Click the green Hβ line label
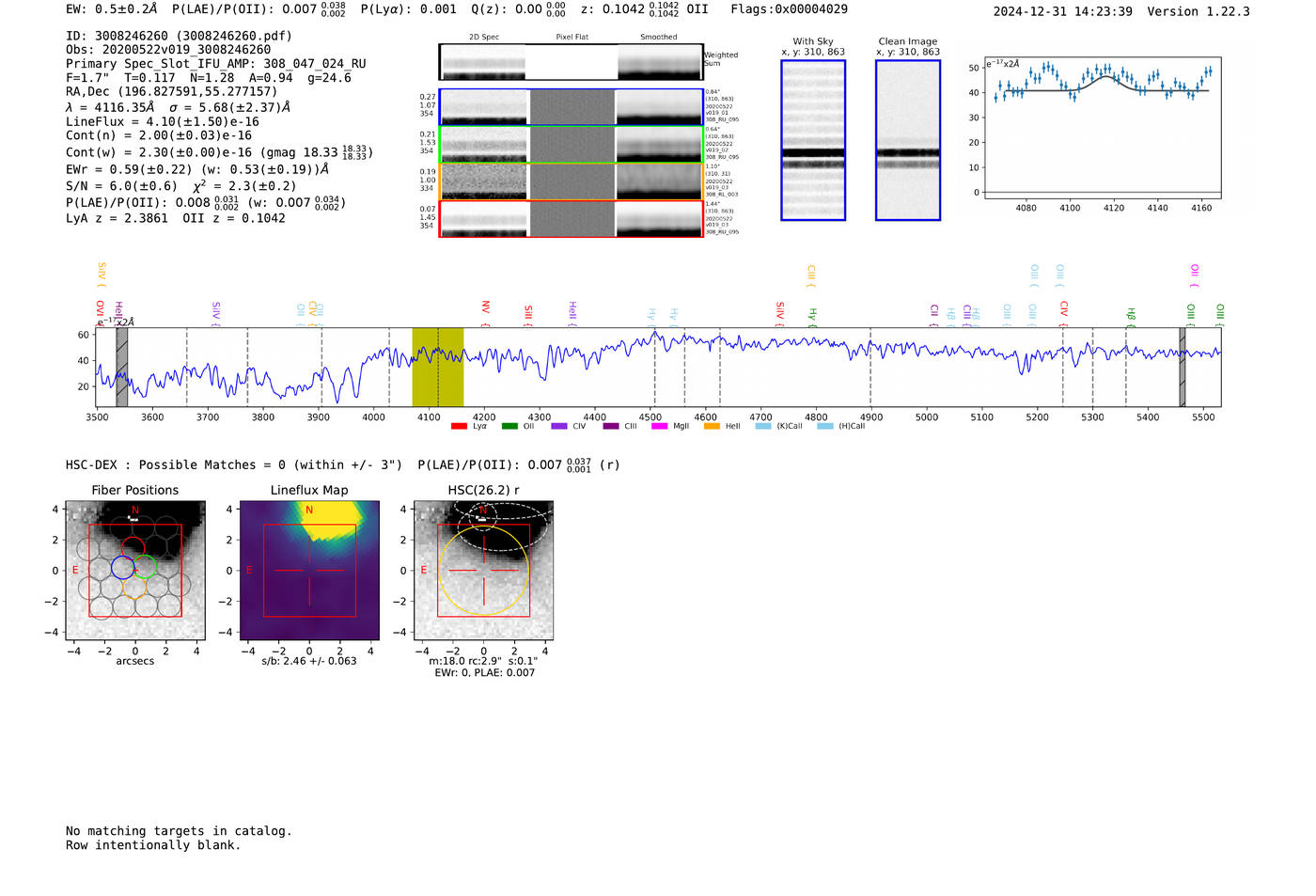Viewport: 1316px width, 896px height. pos(1131,316)
